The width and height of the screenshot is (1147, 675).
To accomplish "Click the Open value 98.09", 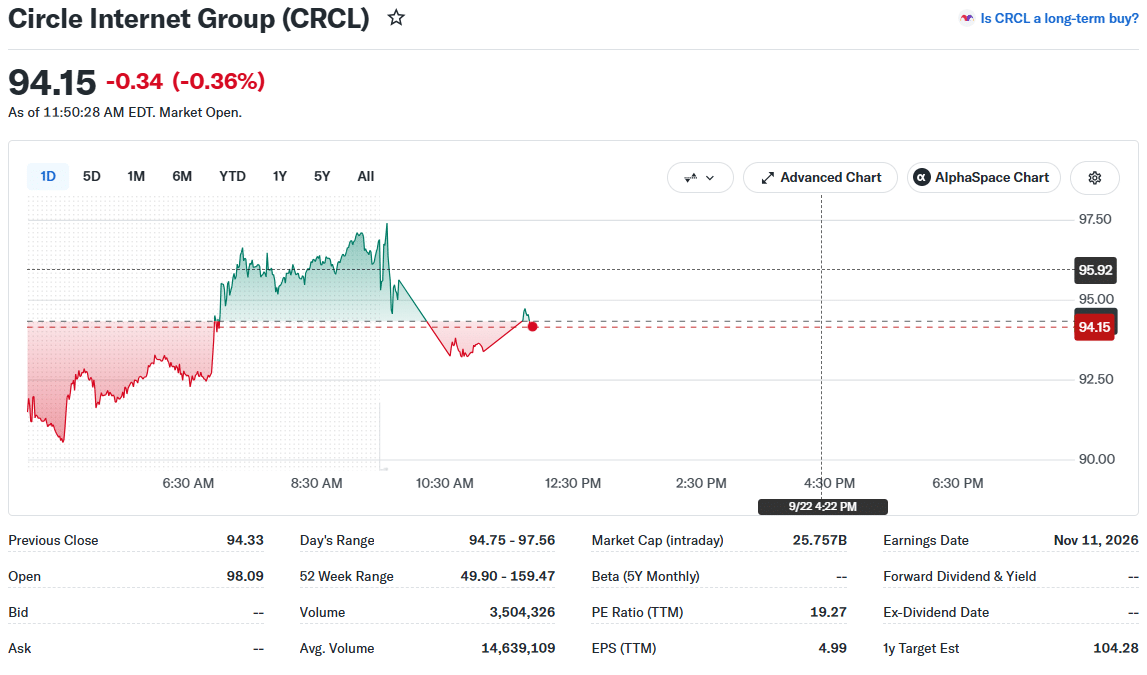I will [x=245, y=576].
